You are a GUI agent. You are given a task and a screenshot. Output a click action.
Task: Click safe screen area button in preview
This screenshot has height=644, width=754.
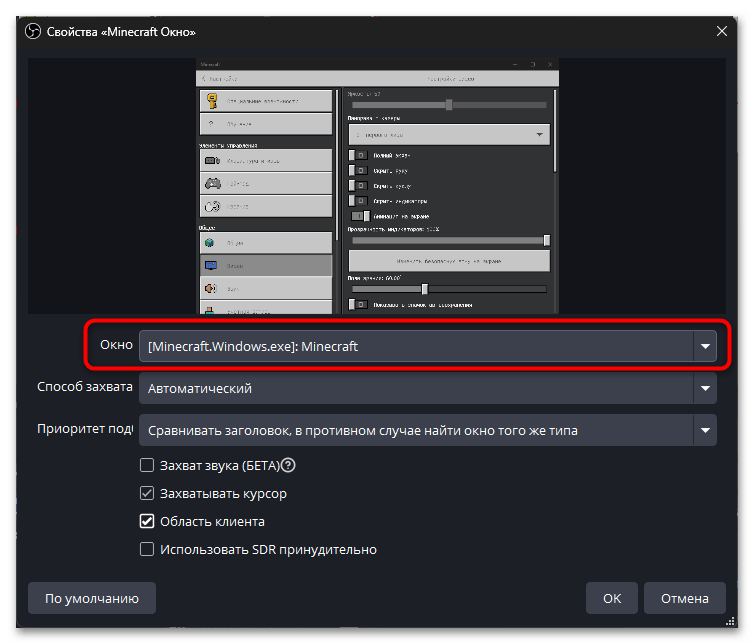coord(449,261)
